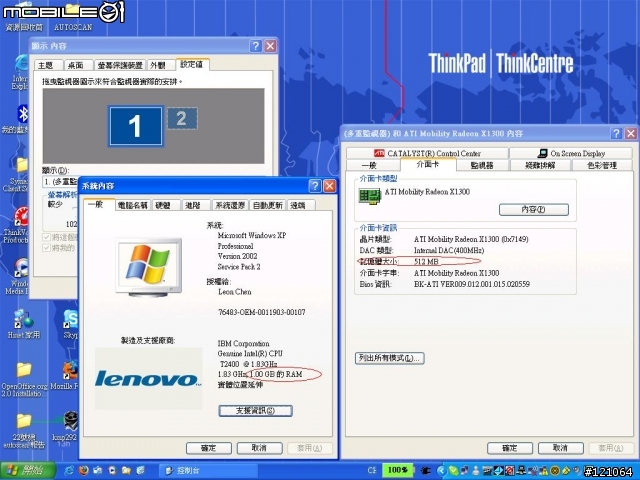Launch ThinkVantage Productivity desktop shortcut

point(21,216)
